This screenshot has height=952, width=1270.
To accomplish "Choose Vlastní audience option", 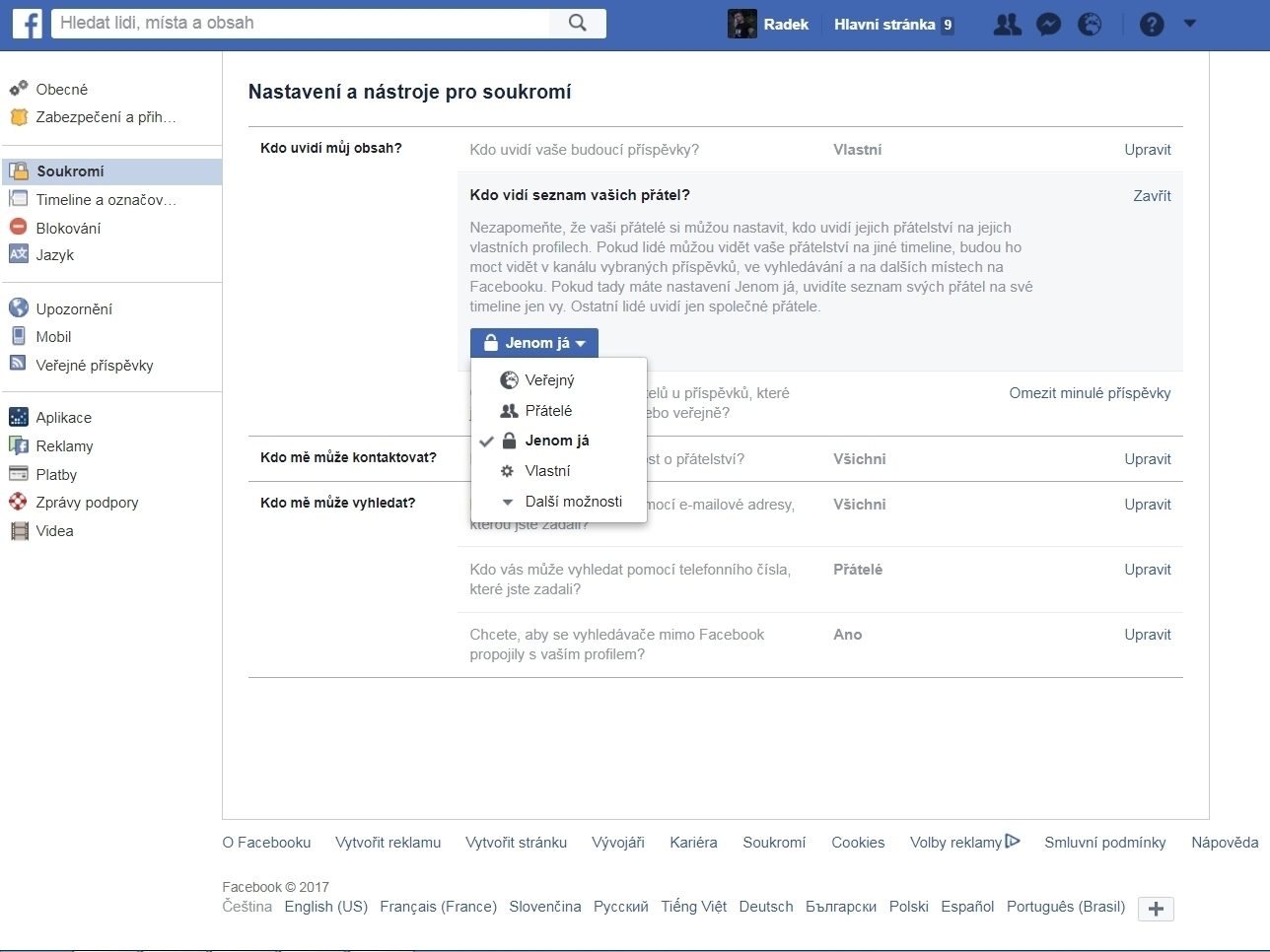I will pyautogui.click(x=559, y=471).
